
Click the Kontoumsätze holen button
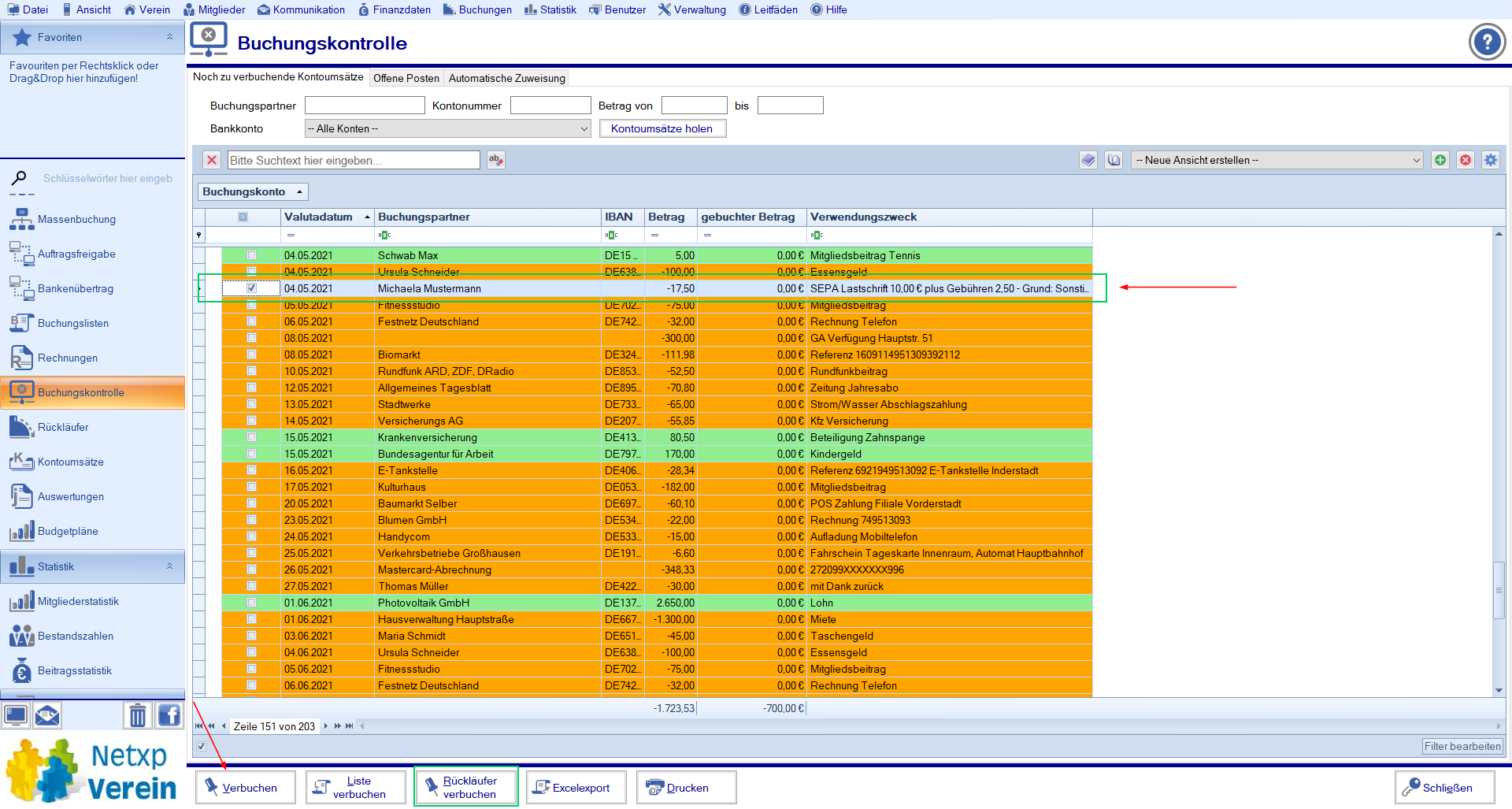(x=661, y=128)
